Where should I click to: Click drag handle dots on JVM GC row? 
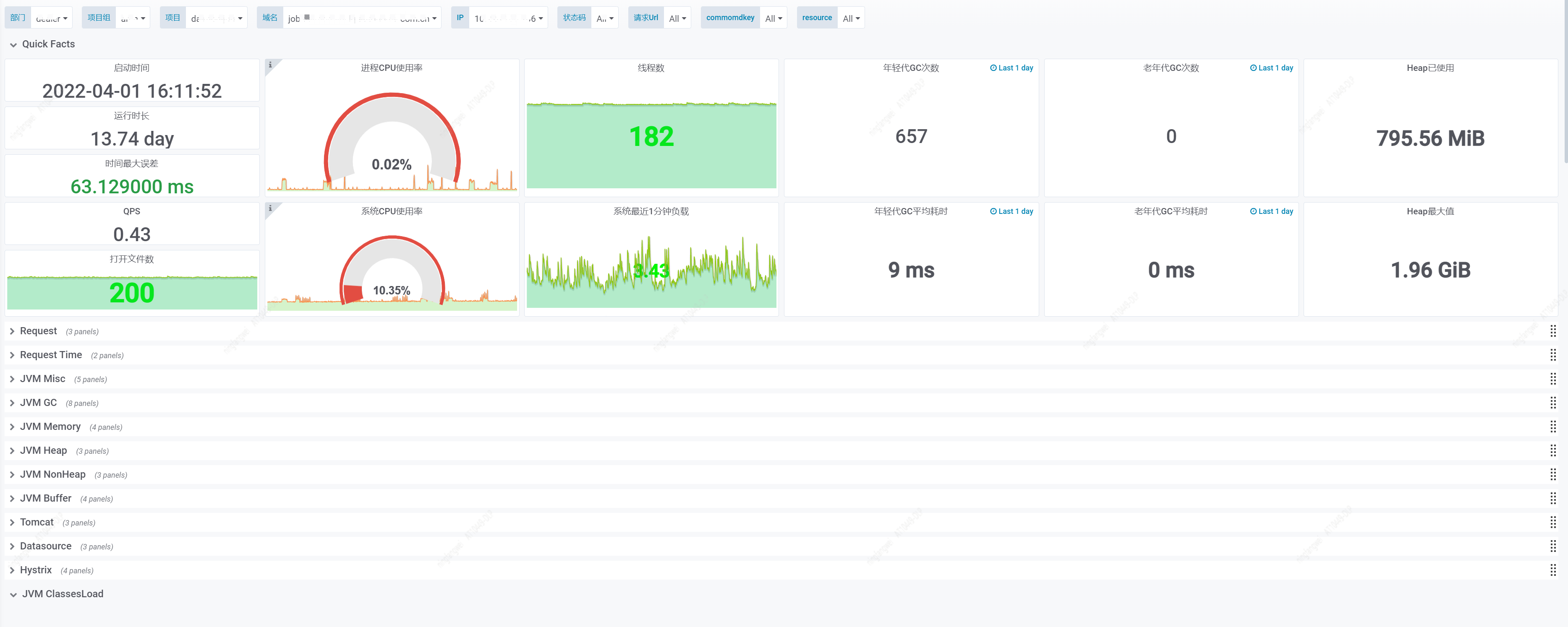click(x=1553, y=403)
